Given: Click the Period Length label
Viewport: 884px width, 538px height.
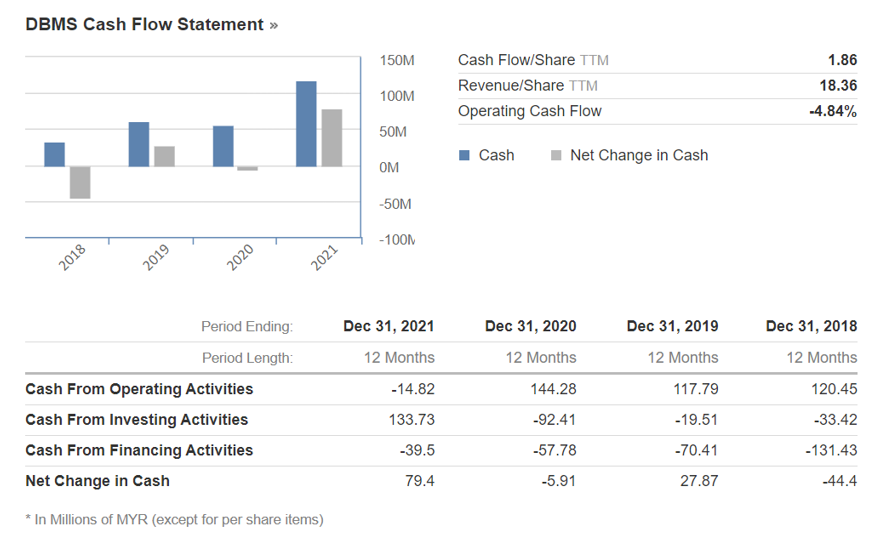Looking at the screenshot, I should [x=247, y=358].
